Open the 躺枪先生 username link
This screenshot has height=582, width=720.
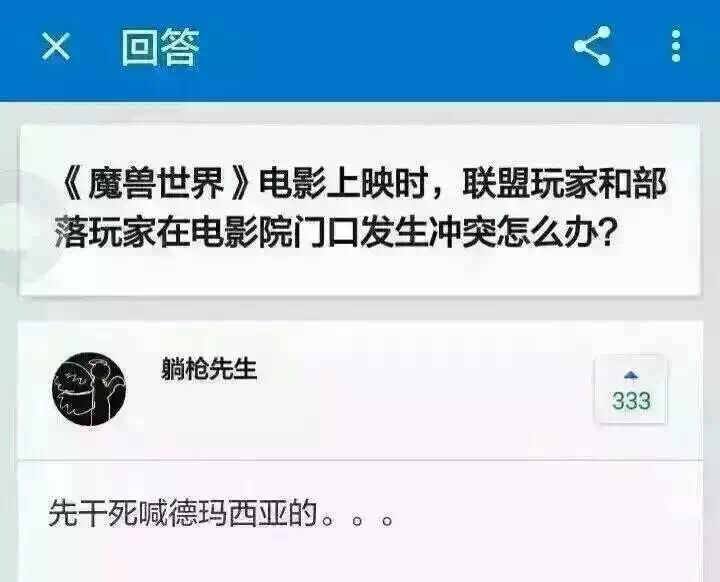[x=209, y=369]
